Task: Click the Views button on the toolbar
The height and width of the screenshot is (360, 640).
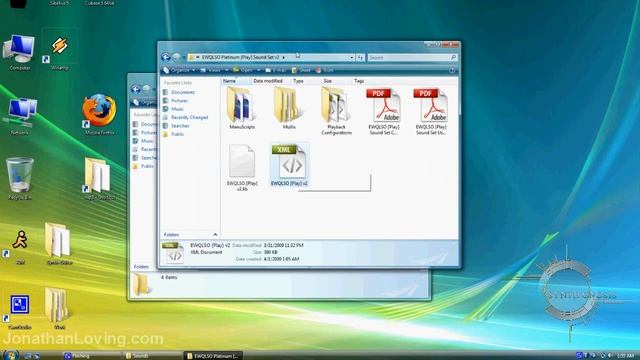Action: 211,70
